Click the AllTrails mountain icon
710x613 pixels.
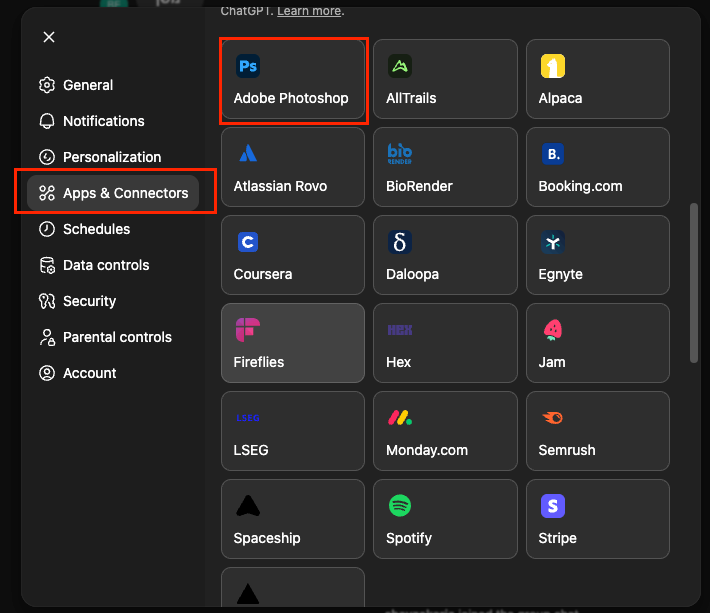400,66
